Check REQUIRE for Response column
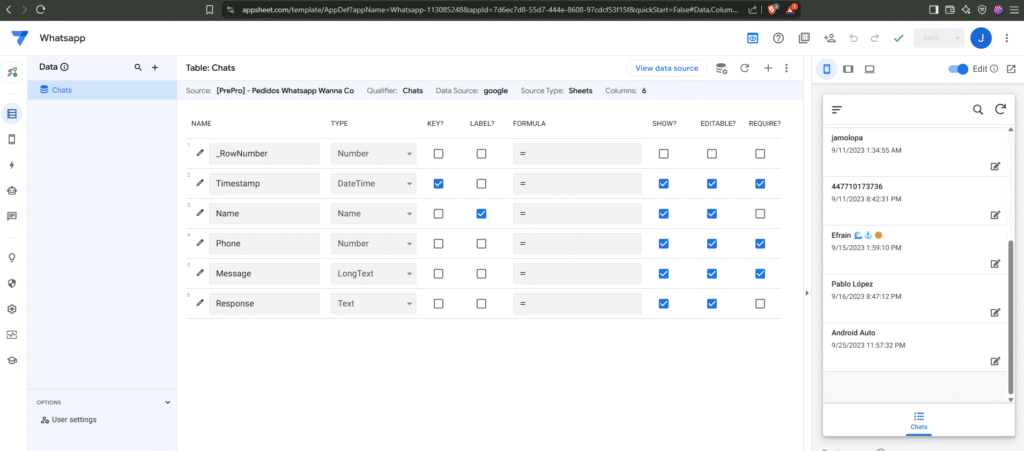 pos(760,303)
